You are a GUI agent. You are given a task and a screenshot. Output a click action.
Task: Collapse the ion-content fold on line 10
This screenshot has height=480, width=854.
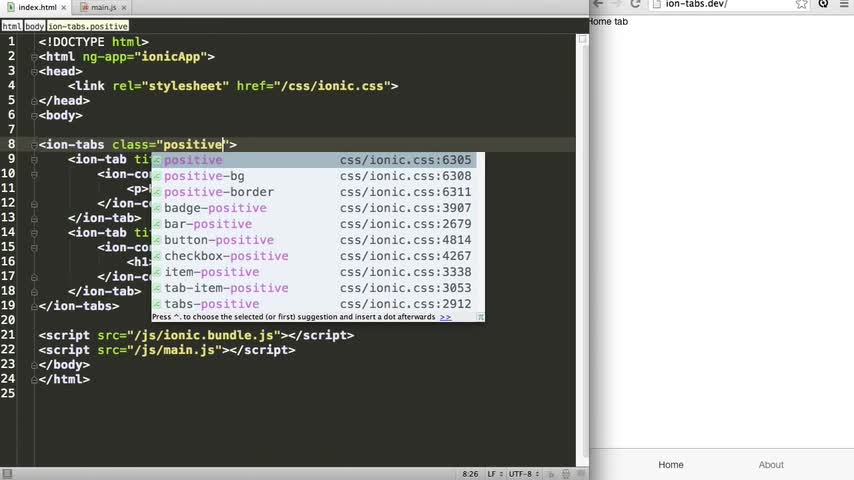coord(34,174)
